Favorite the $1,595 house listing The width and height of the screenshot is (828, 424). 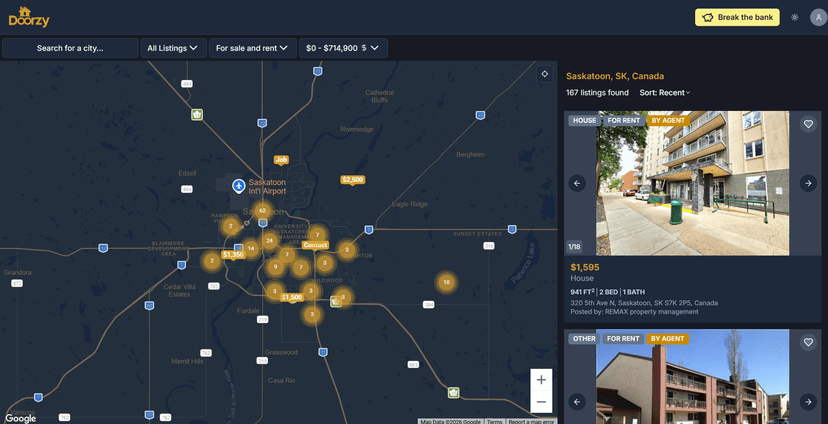pos(808,124)
